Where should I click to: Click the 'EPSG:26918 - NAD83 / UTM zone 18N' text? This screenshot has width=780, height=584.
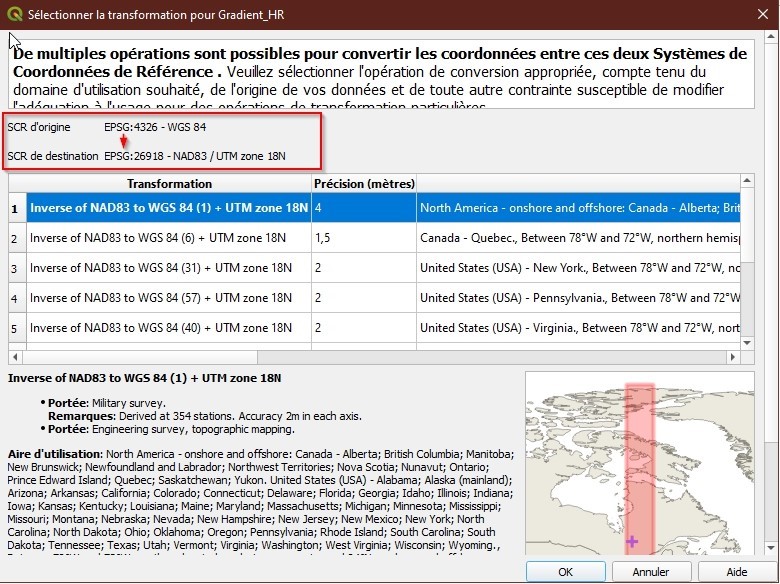click(x=195, y=156)
